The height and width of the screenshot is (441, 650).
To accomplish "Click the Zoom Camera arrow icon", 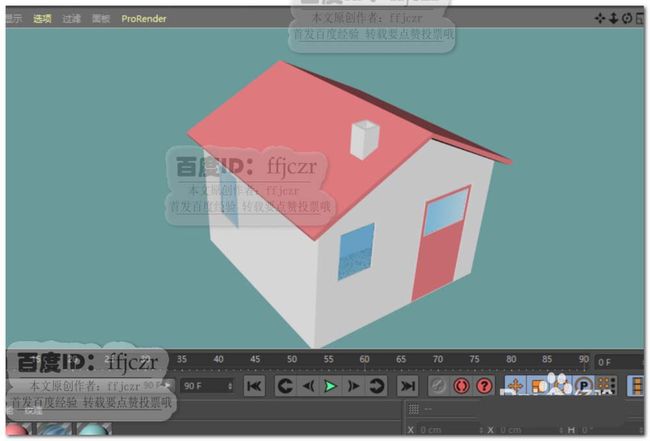I will [x=614, y=18].
